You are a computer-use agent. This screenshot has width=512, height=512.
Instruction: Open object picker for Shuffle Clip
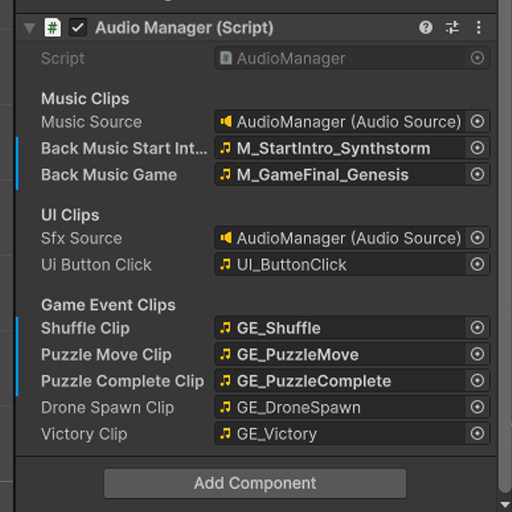477,328
